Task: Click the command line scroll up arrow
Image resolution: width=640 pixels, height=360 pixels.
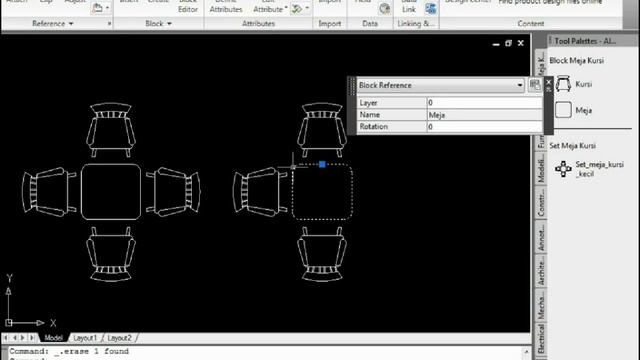Action: click(x=526, y=351)
